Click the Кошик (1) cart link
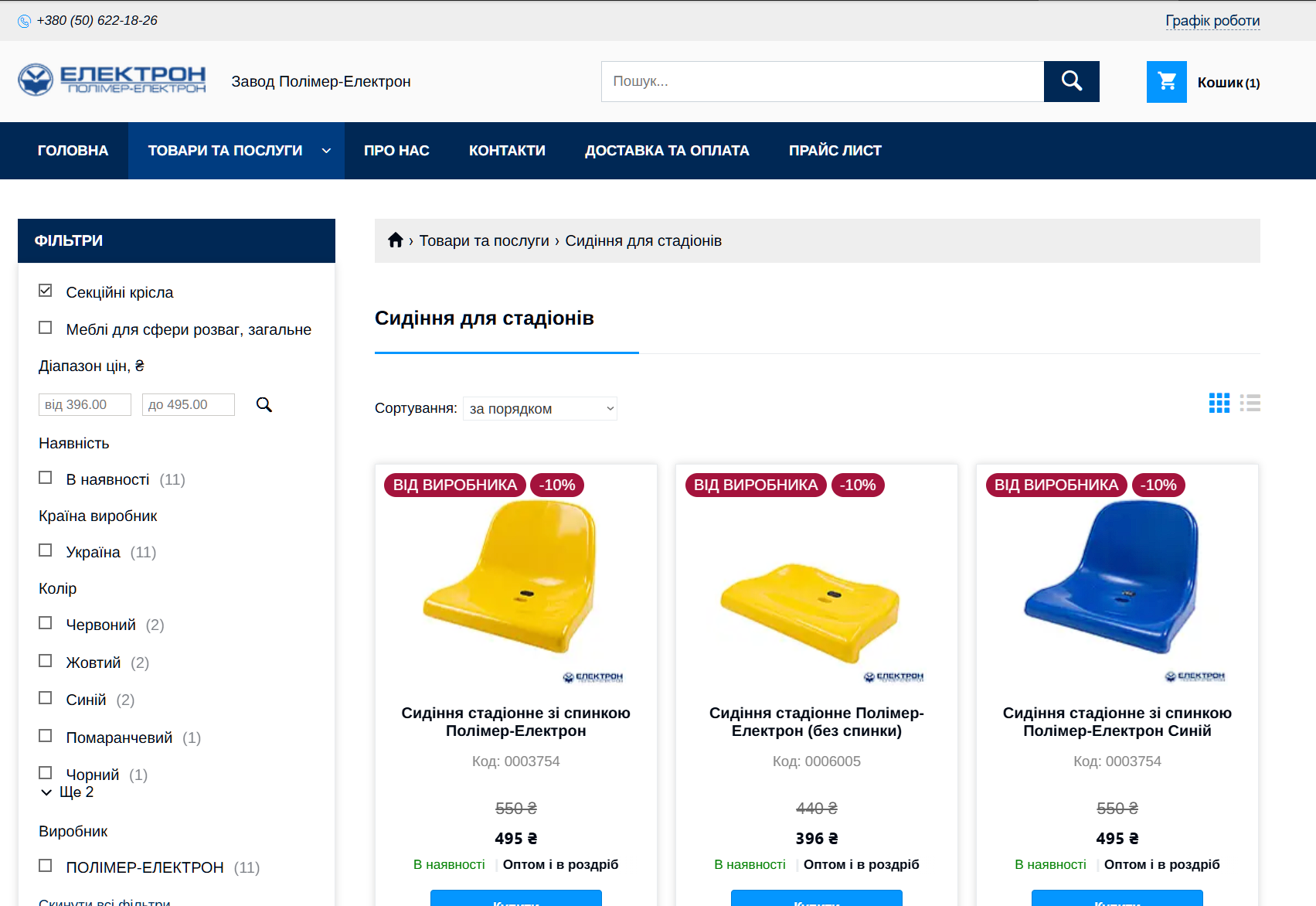The image size is (1316, 906). [1228, 83]
